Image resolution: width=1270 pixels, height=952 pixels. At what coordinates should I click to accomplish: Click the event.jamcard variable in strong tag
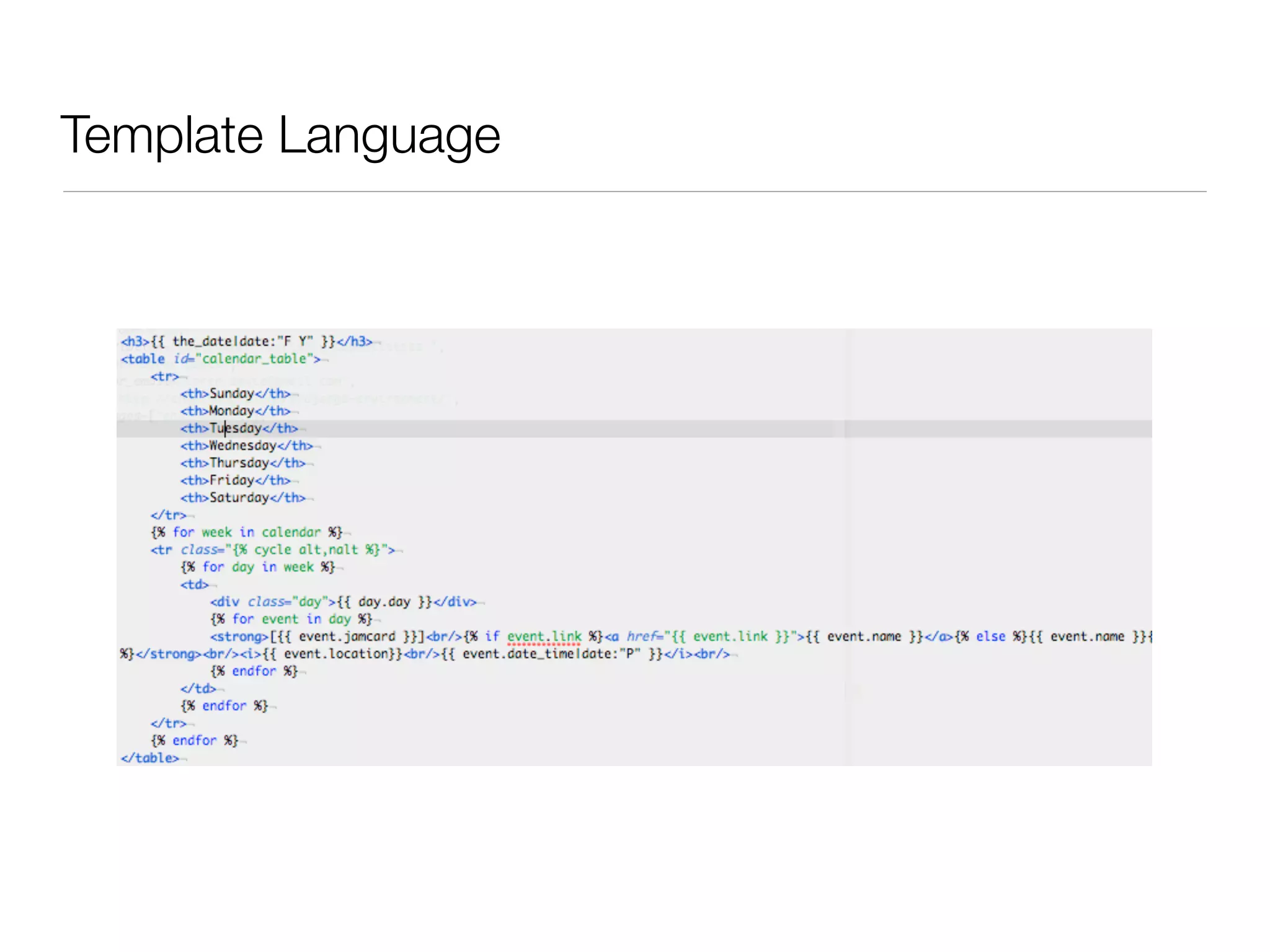coord(347,637)
